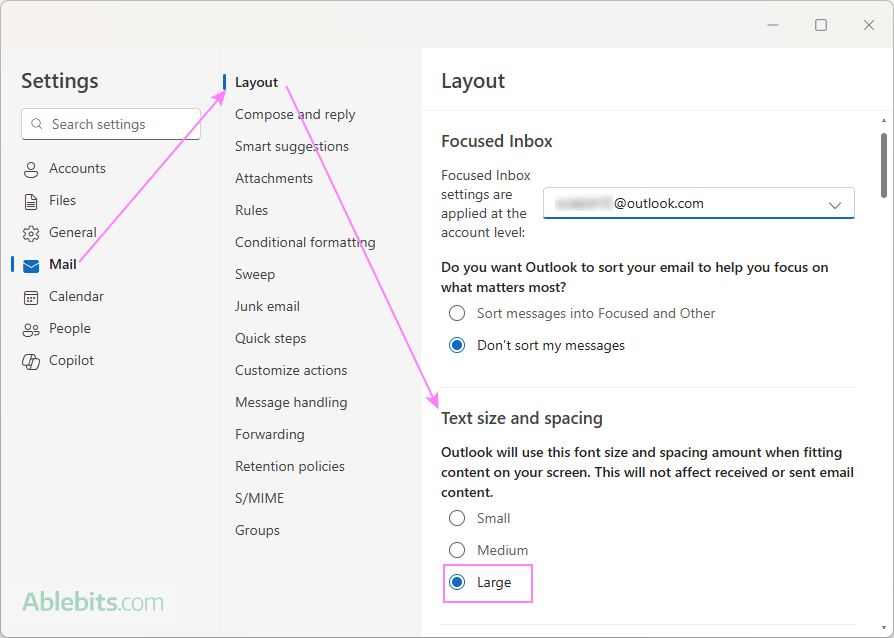Open Forwarding settings

pos(270,434)
